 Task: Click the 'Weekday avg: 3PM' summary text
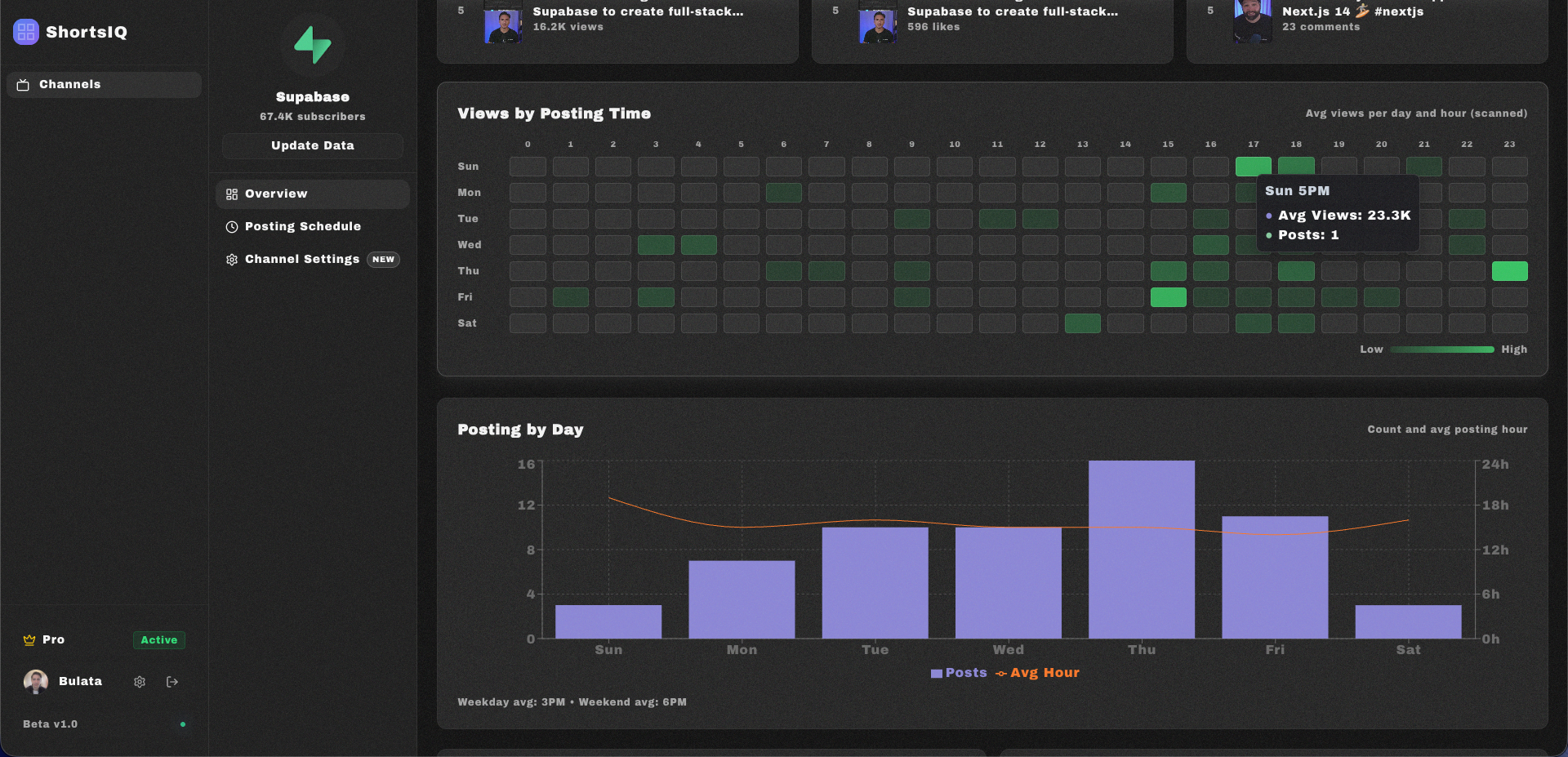coord(511,702)
